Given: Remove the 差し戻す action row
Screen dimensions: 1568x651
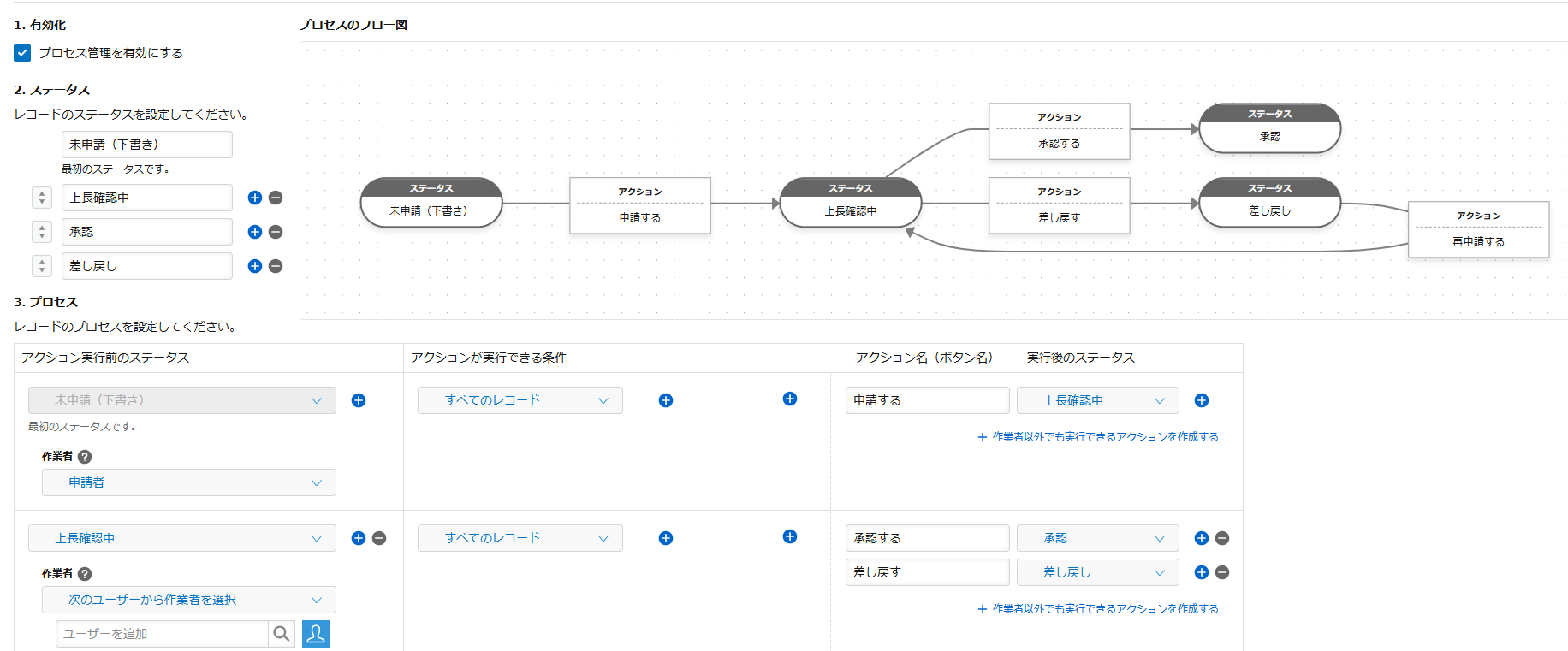Looking at the screenshot, I should (1222, 572).
